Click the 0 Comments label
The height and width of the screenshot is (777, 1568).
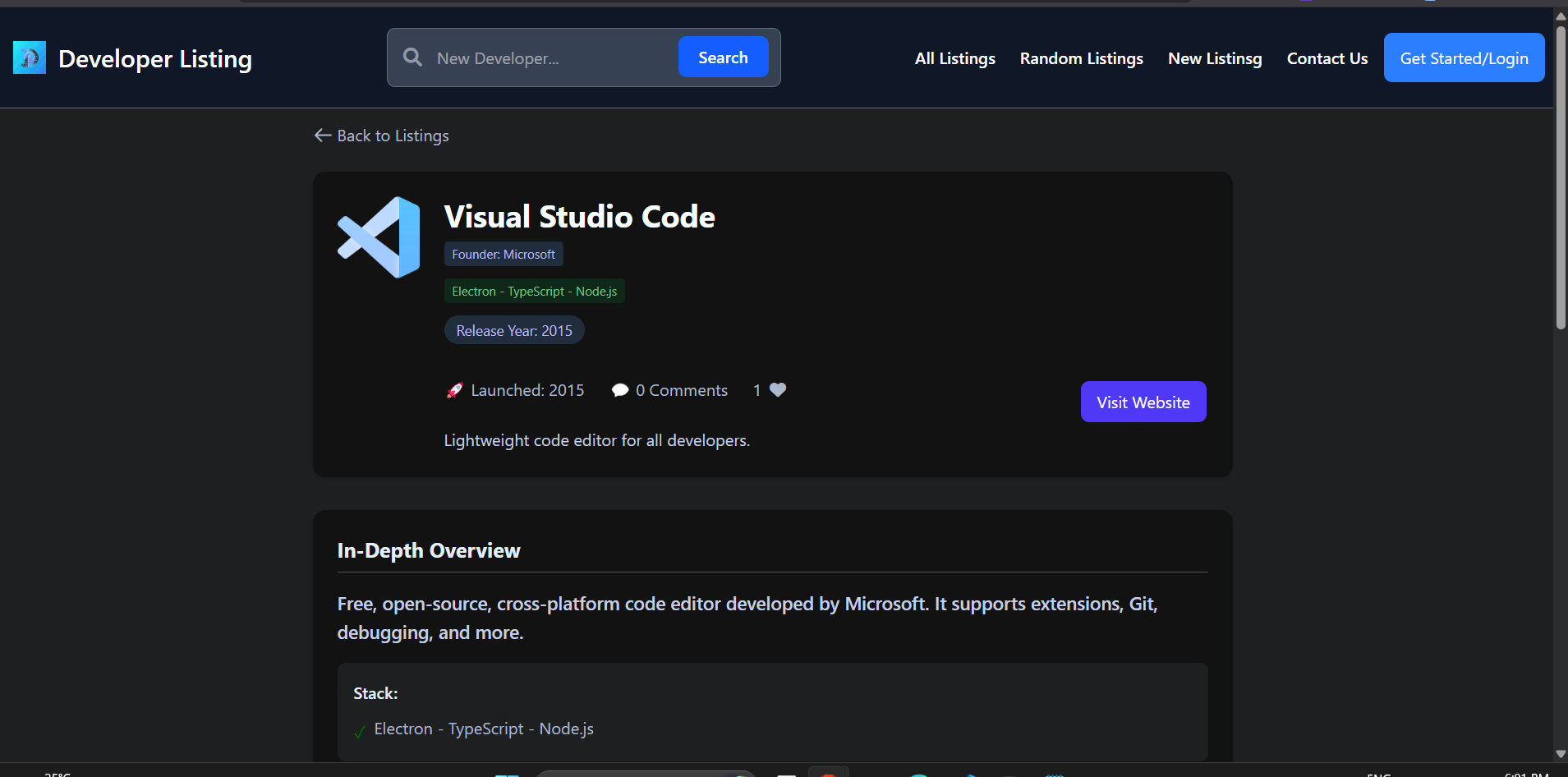click(682, 390)
